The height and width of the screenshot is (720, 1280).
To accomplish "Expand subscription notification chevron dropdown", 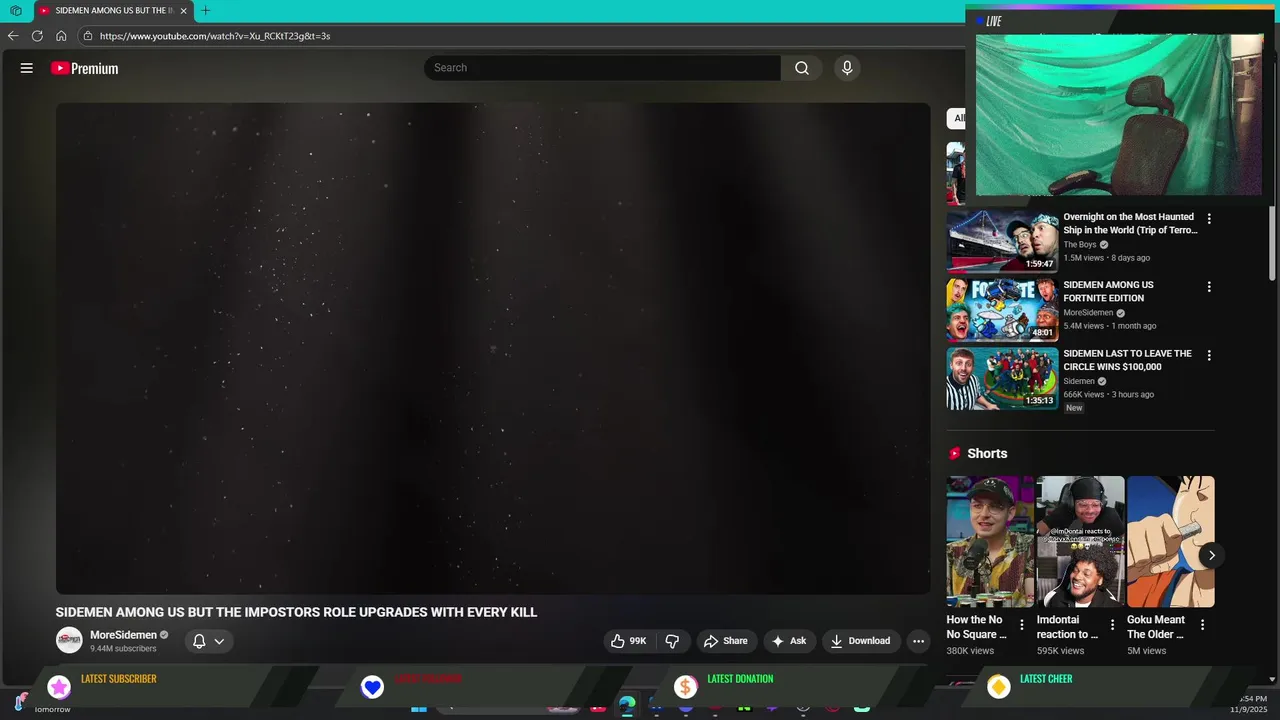I will 219,641.
